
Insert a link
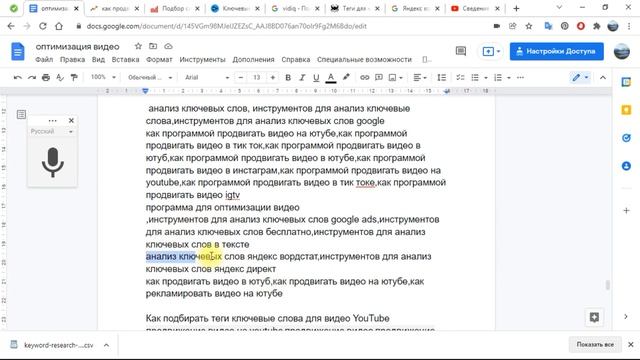[x=364, y=78]
